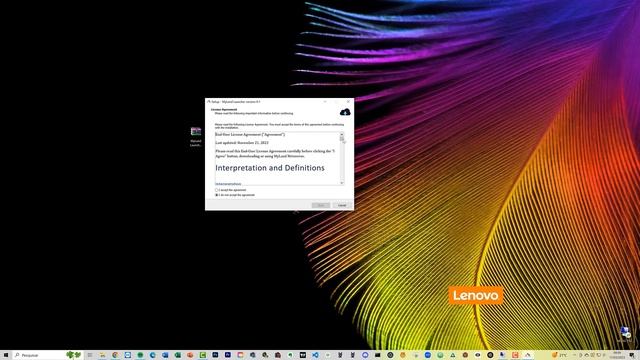Click the scrollbar thumb in the license text box
640x360 pixels.
[x=342, y=139]
